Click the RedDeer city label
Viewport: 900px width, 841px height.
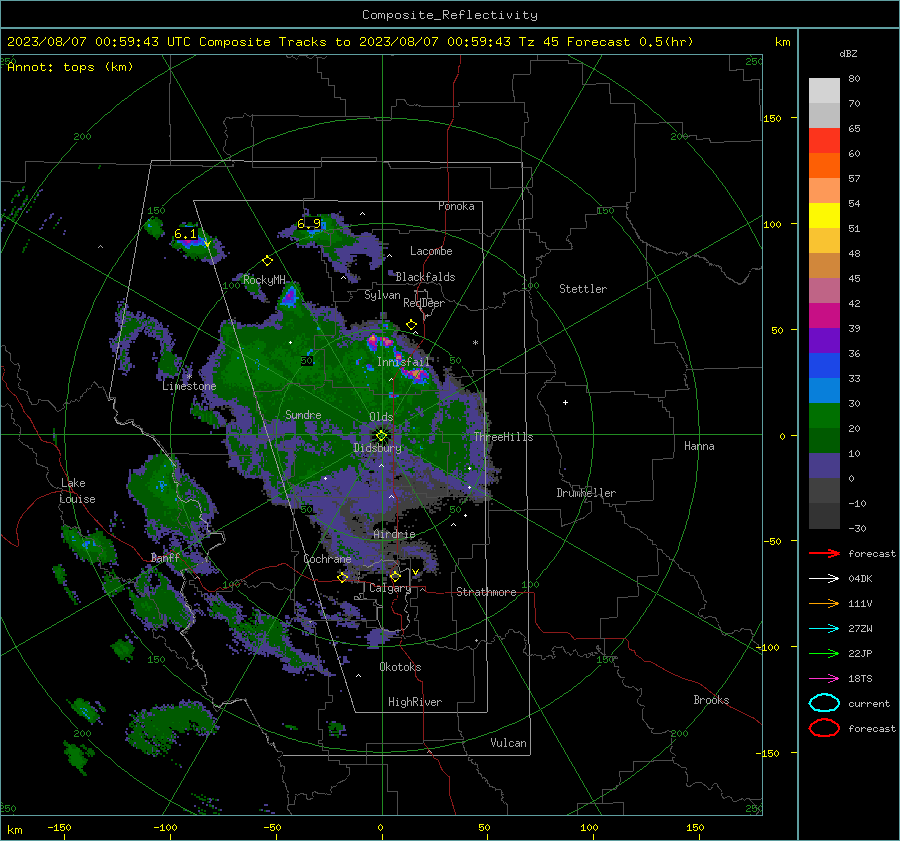(x=424, y=303)
